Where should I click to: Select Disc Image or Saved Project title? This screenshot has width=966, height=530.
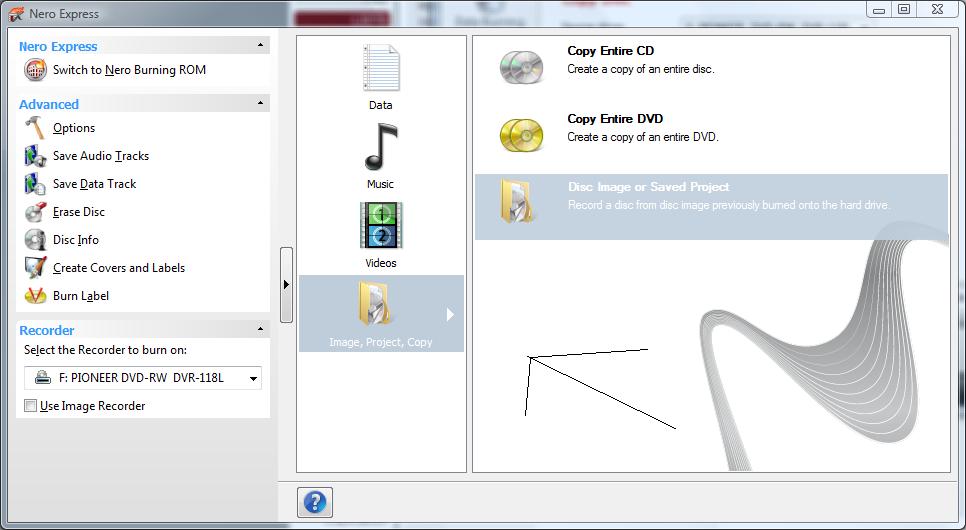click(x=649, y=186)
